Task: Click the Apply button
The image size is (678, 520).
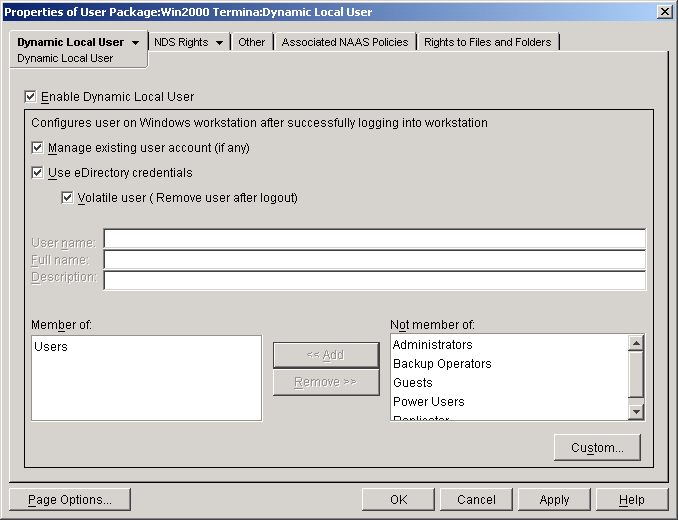Action: (554, 500)
